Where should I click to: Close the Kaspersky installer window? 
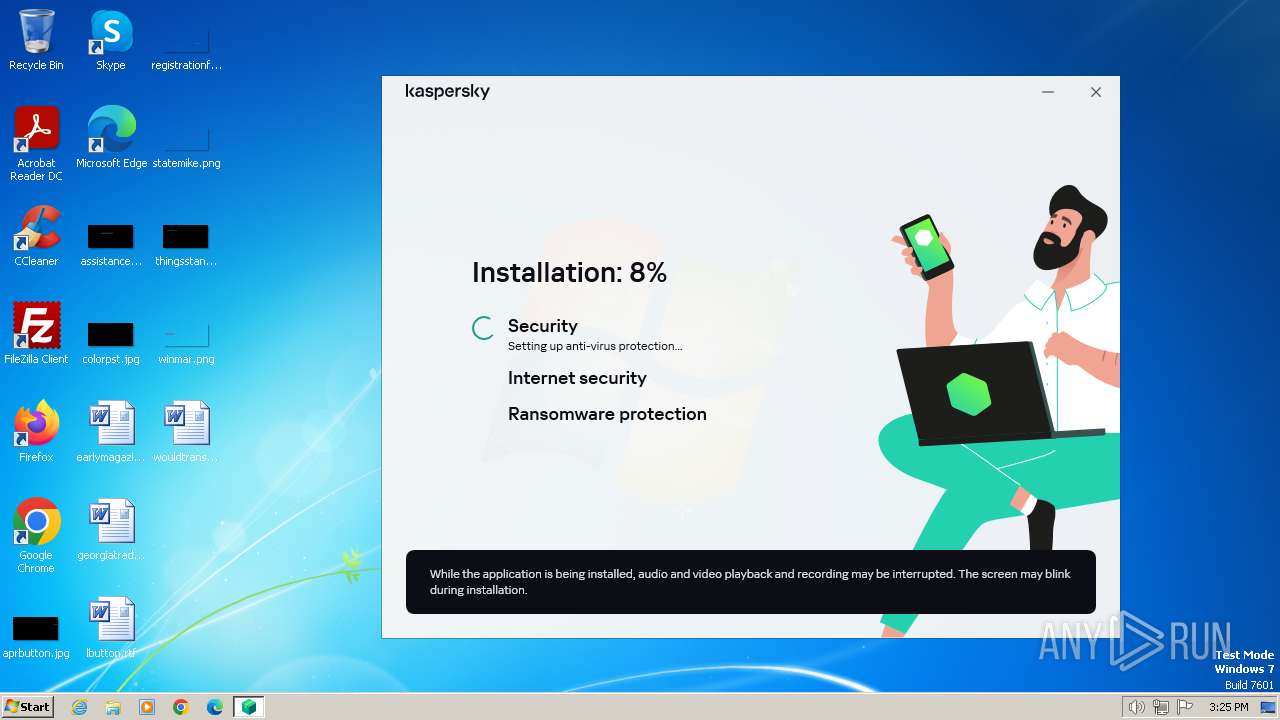click(1096, 92)
